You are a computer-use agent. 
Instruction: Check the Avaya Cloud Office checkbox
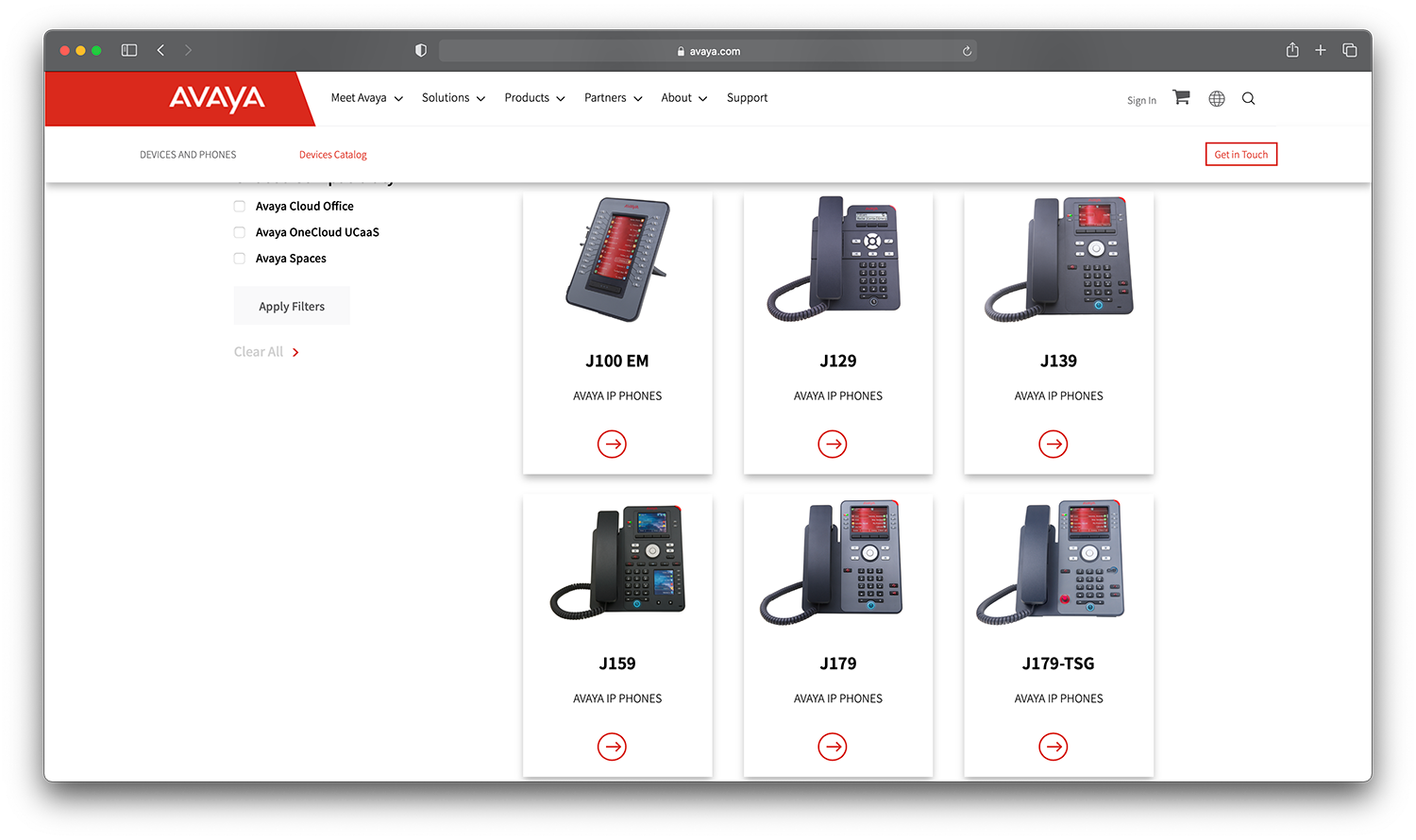tap(240, 206)
